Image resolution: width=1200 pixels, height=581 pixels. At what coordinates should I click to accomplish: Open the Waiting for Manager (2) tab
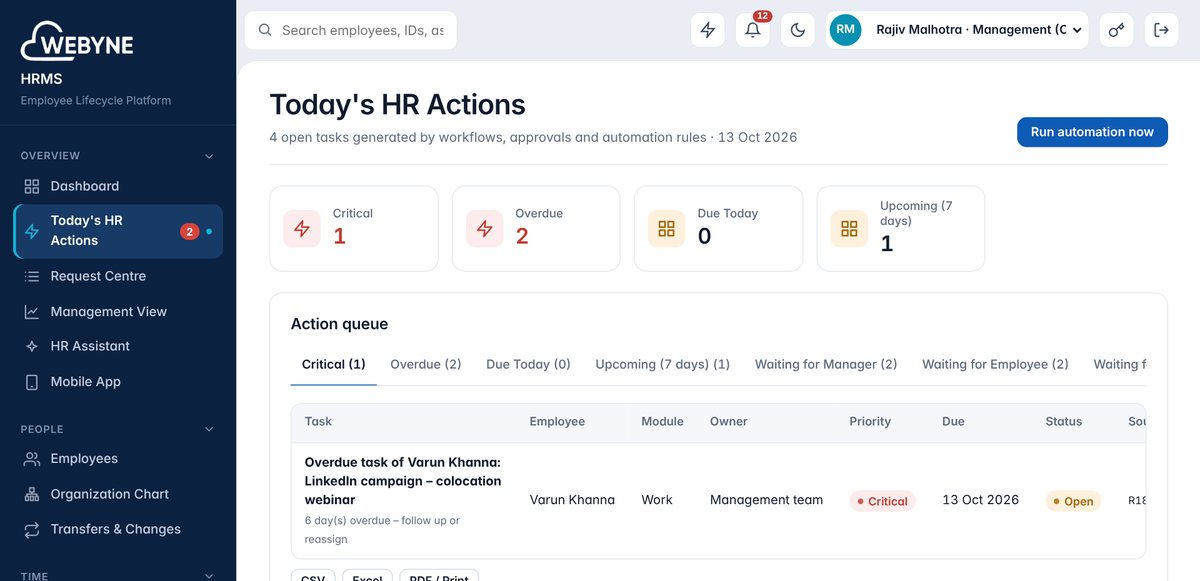coord(826,365)
